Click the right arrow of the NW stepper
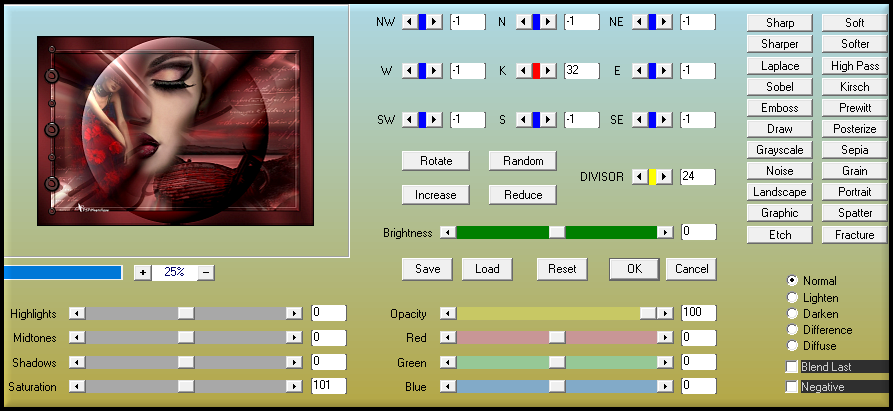Viewport: 893px width, 411px height. [x=435, y=22]
